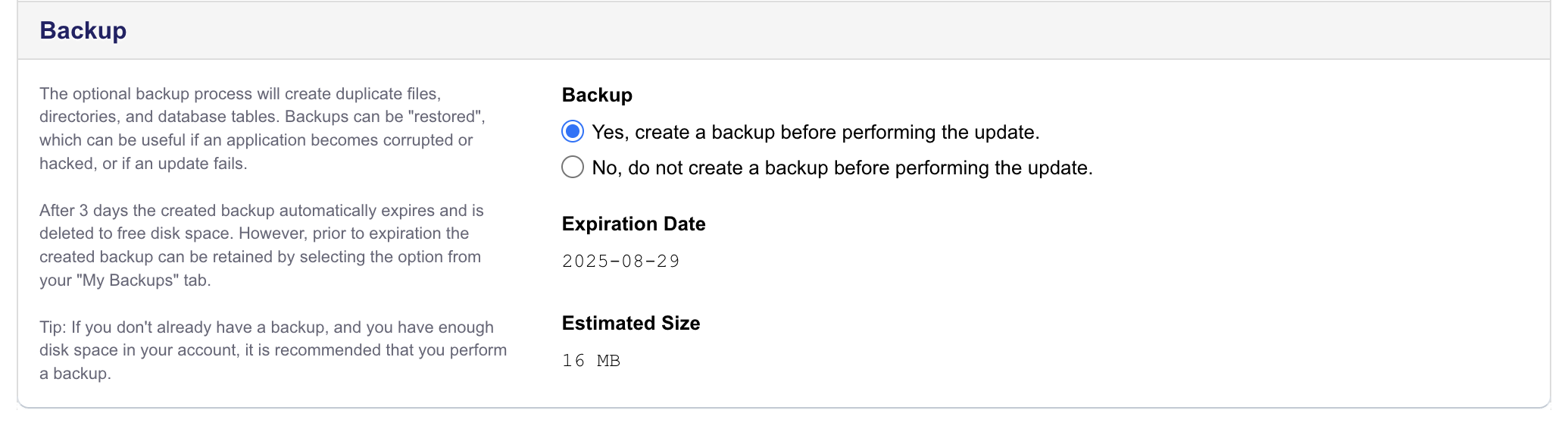
Task: Click the "No, do not create a backup" label text
Action: [x=842, y=168]
